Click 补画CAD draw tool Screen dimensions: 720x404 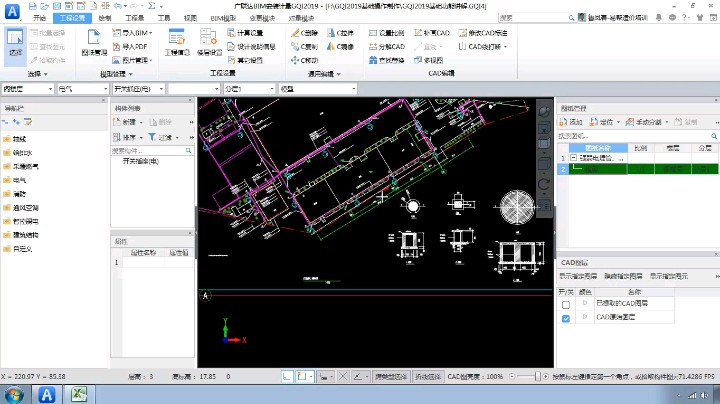432,33
